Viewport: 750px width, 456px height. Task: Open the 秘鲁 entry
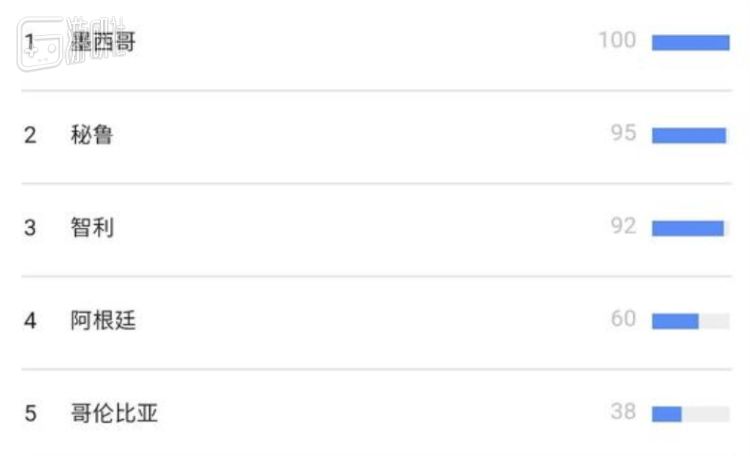pos(92,135)
